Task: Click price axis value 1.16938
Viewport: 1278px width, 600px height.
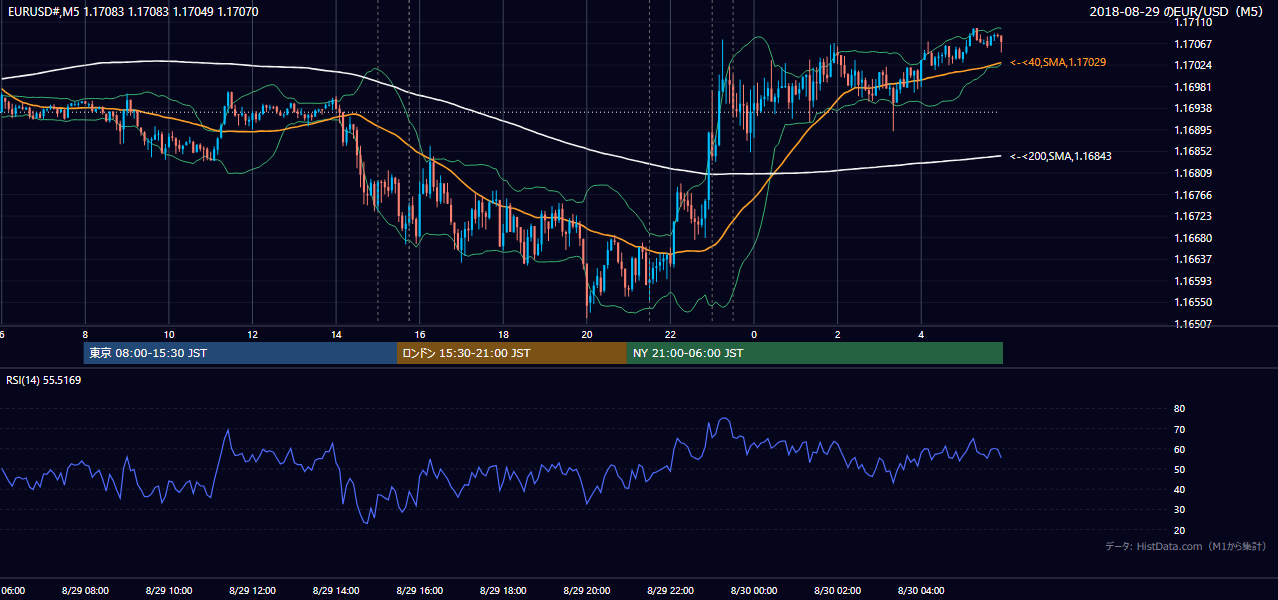Action: point(1194,108)
